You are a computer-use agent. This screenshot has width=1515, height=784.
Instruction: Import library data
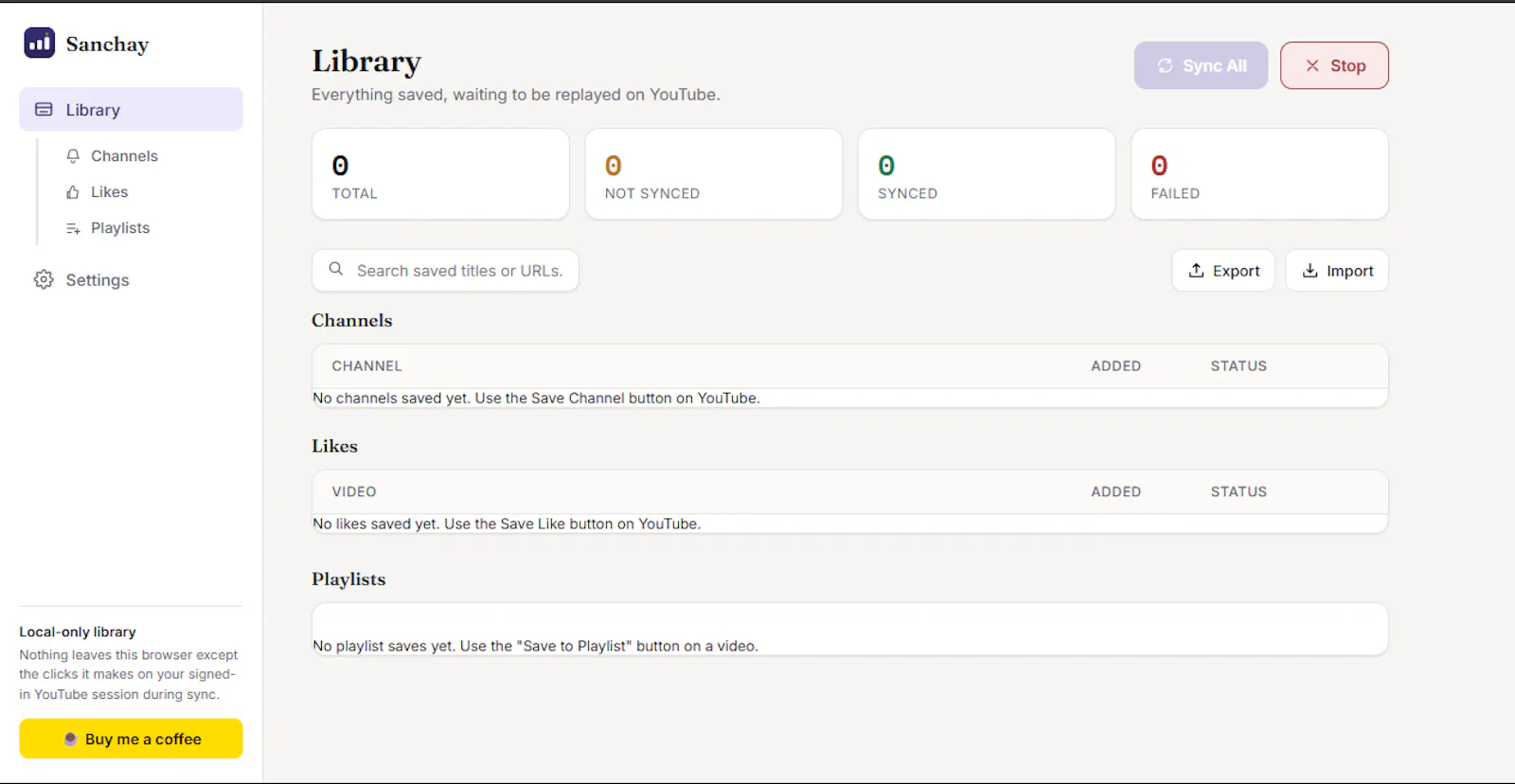[1337, 271]
